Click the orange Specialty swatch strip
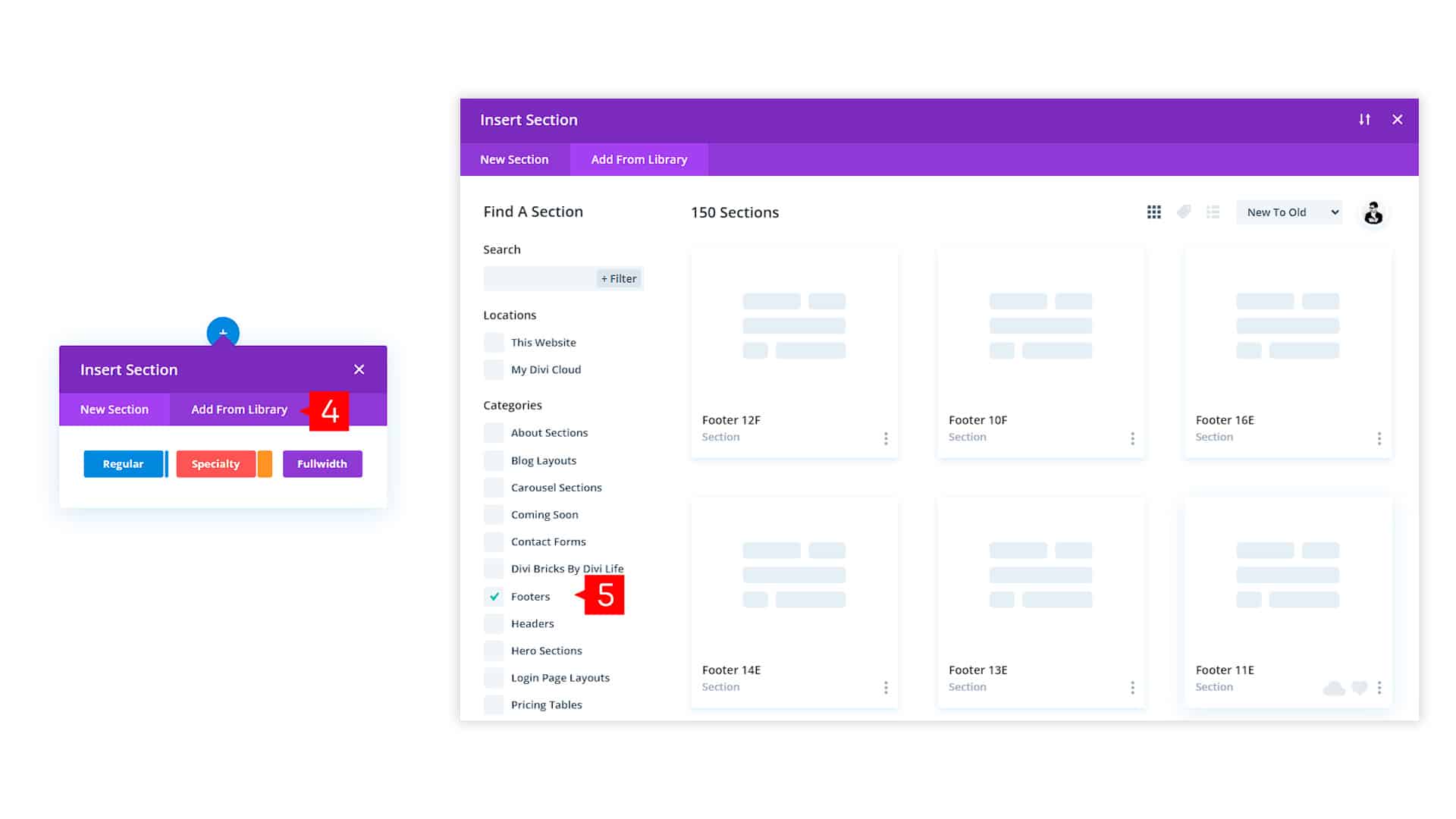 (x=265, y=464)
